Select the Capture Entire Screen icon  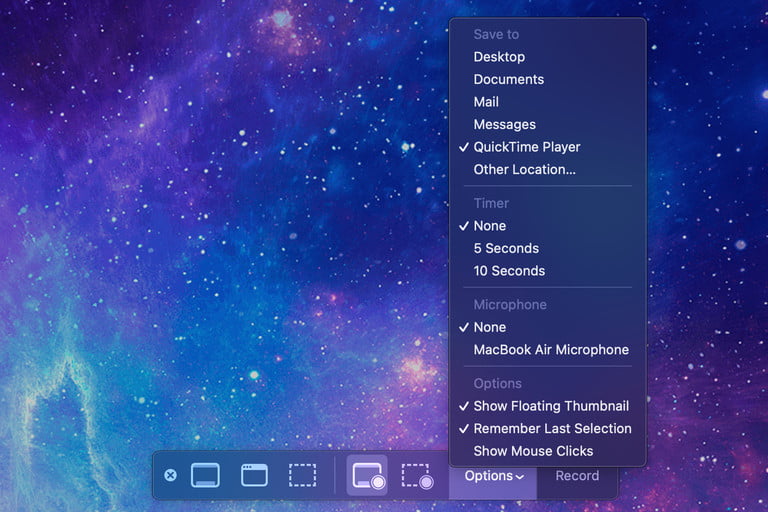pyautogui.click(x=205, y=475)
